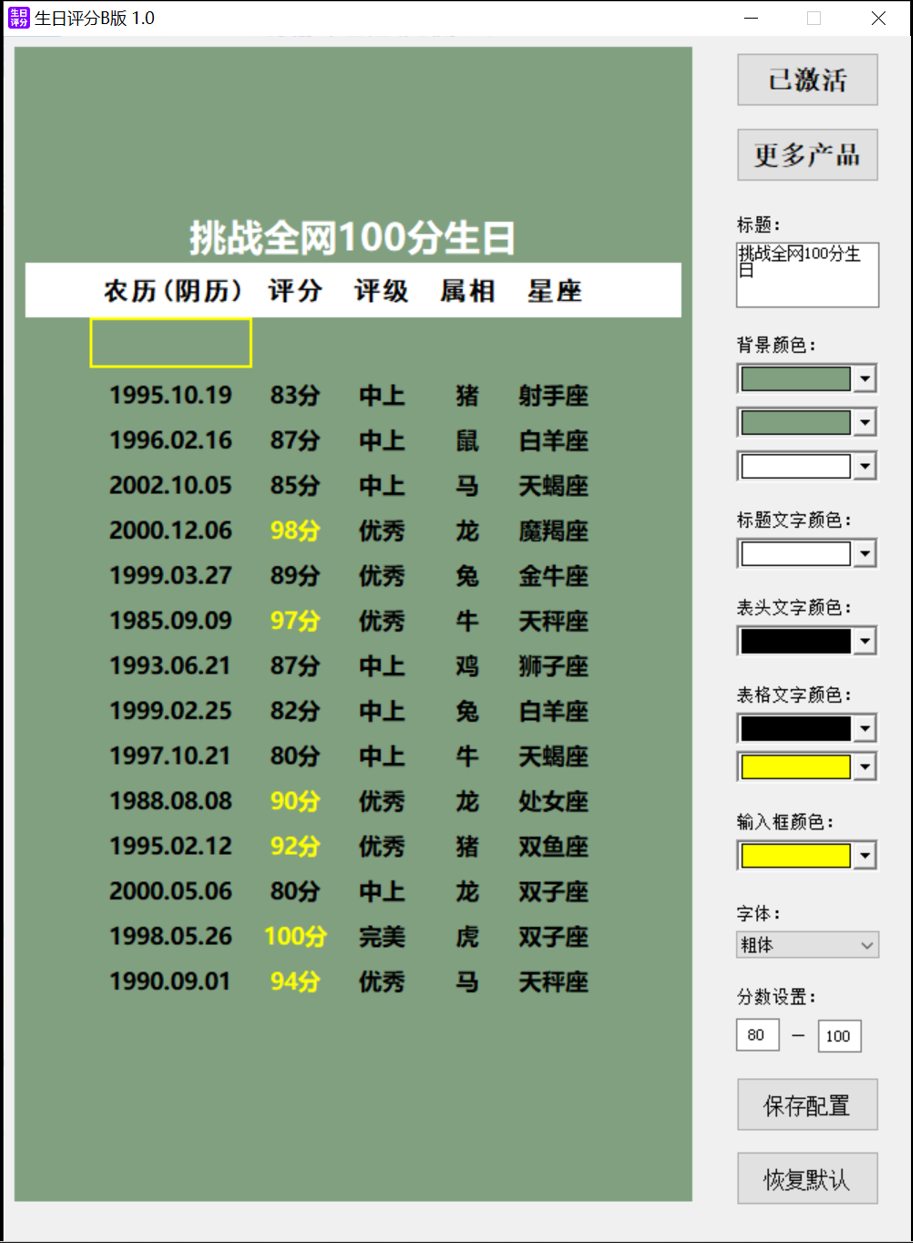913x1243 pixels.
Task: Open the 标题文字颜色 dropdown arrow
Action: [x=865, y=553]
